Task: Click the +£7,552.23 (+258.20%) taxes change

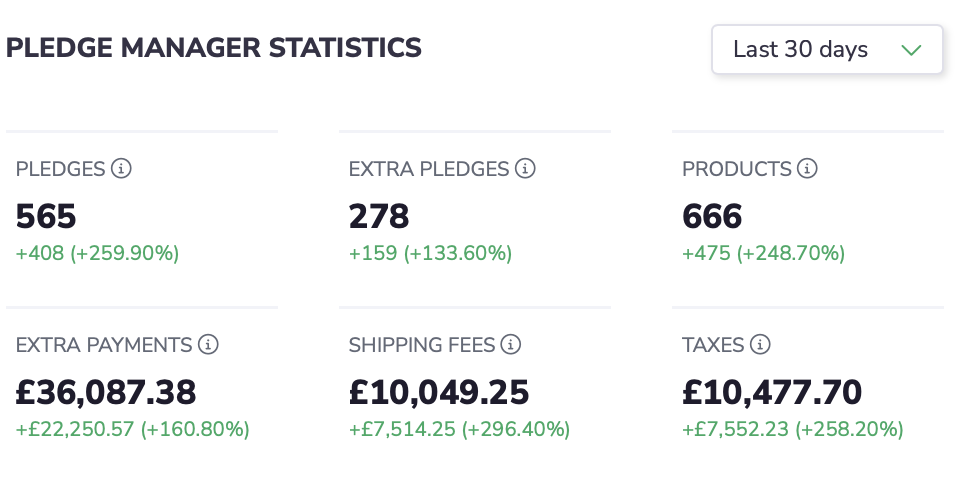Action: pos(793,429)
